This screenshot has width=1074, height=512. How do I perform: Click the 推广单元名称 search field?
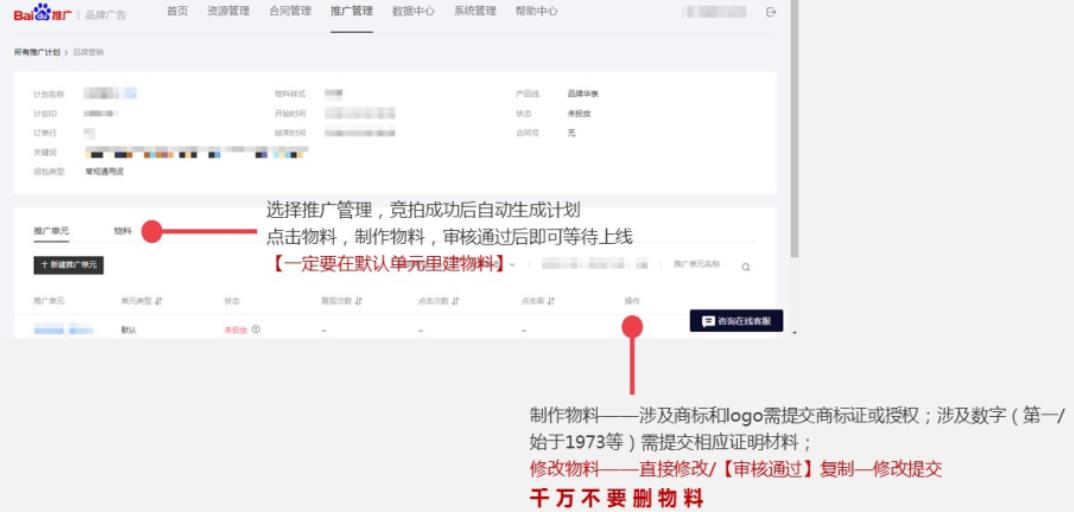click(x=704, y=264)
